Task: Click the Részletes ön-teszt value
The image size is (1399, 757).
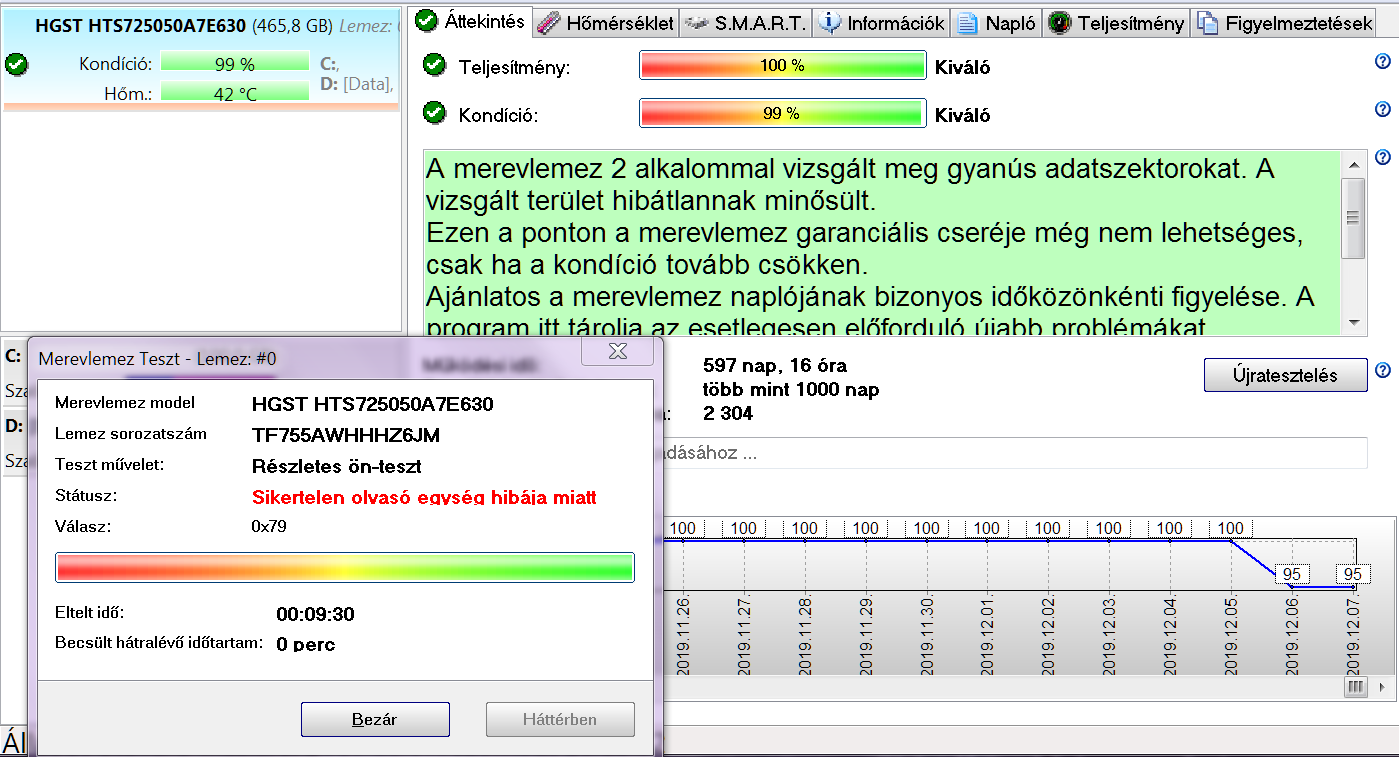Action: (336, 466)
